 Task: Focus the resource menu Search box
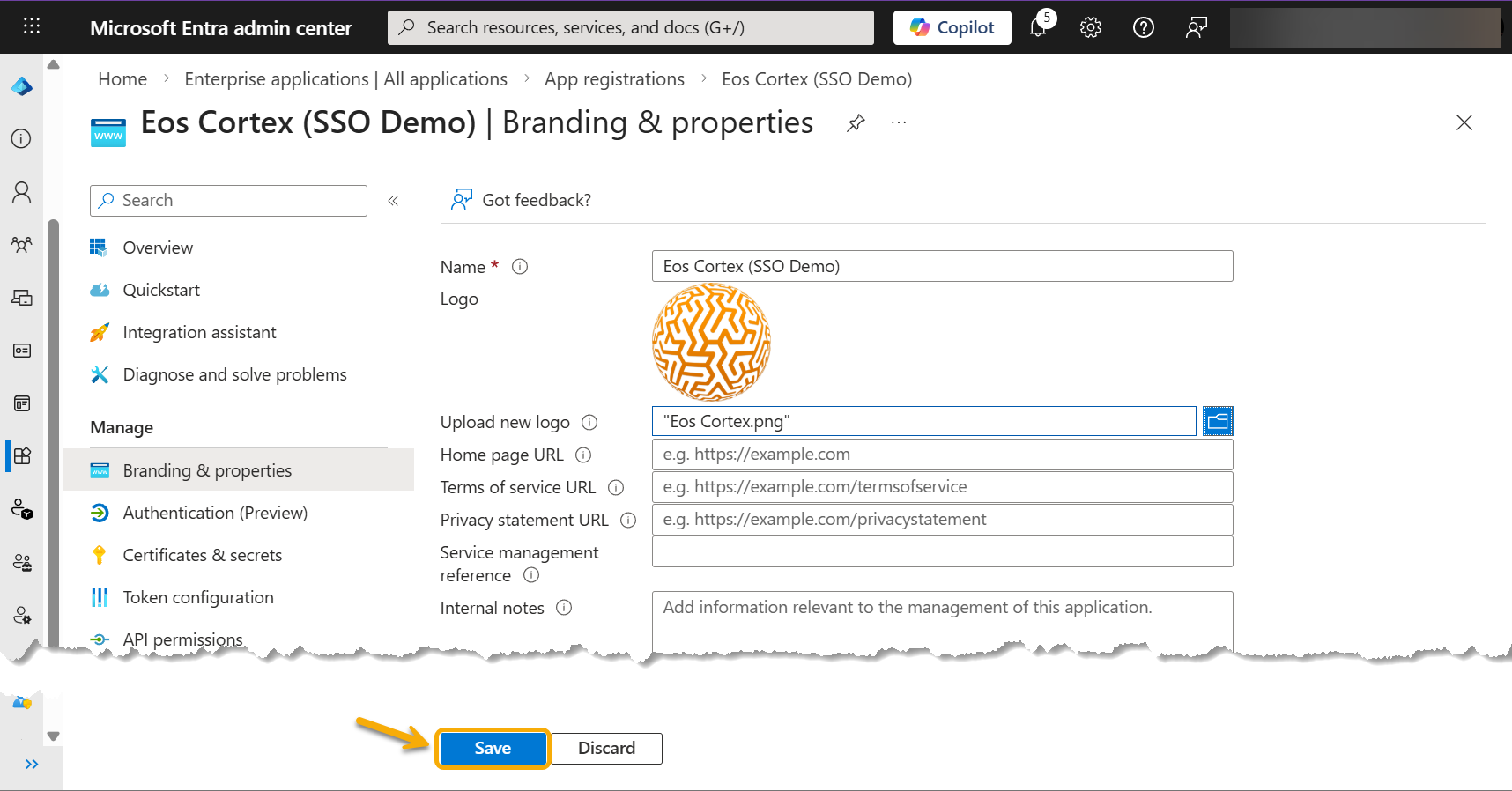tap(228, 201)
